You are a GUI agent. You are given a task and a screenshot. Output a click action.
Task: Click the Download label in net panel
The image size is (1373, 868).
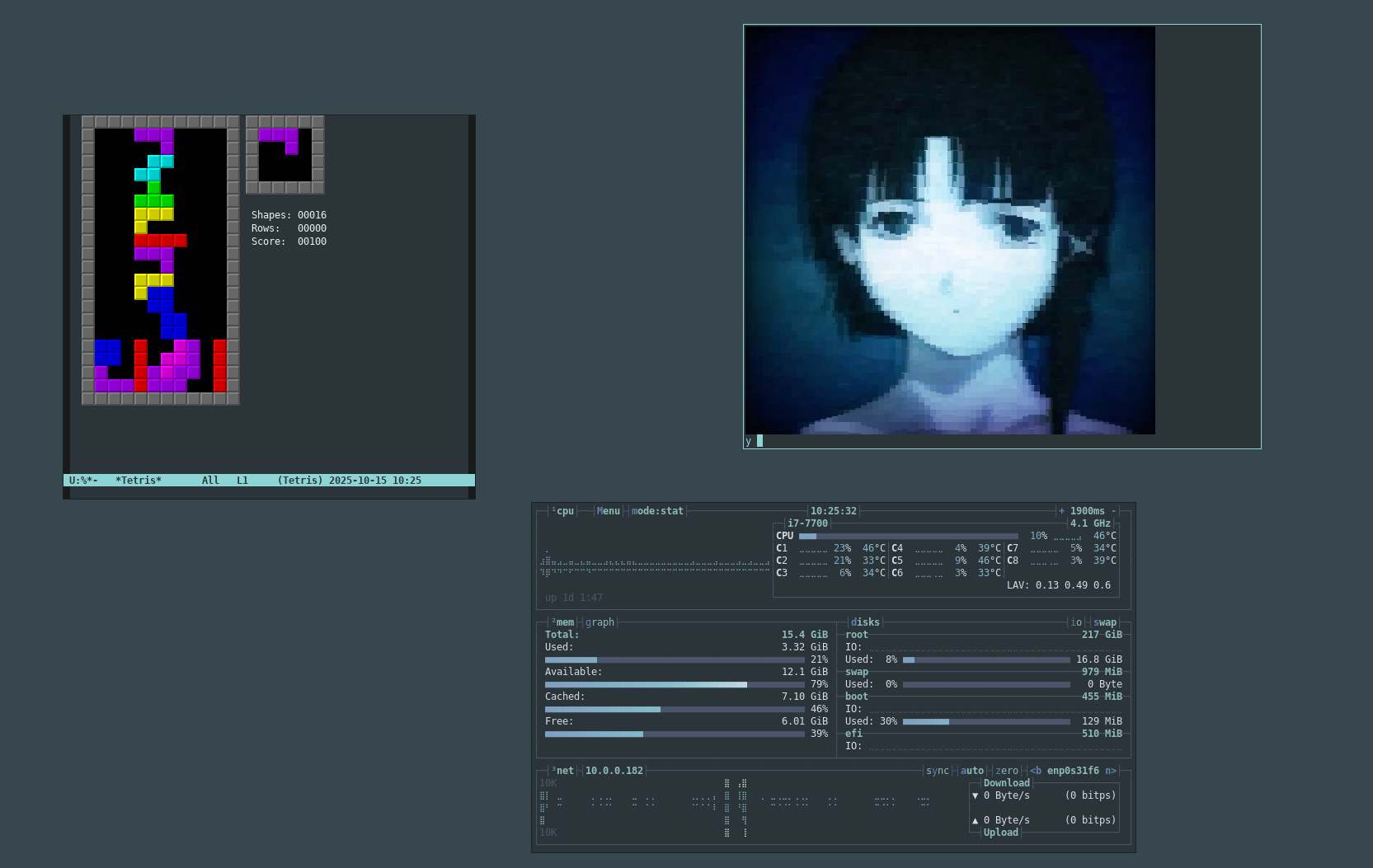1007,783
